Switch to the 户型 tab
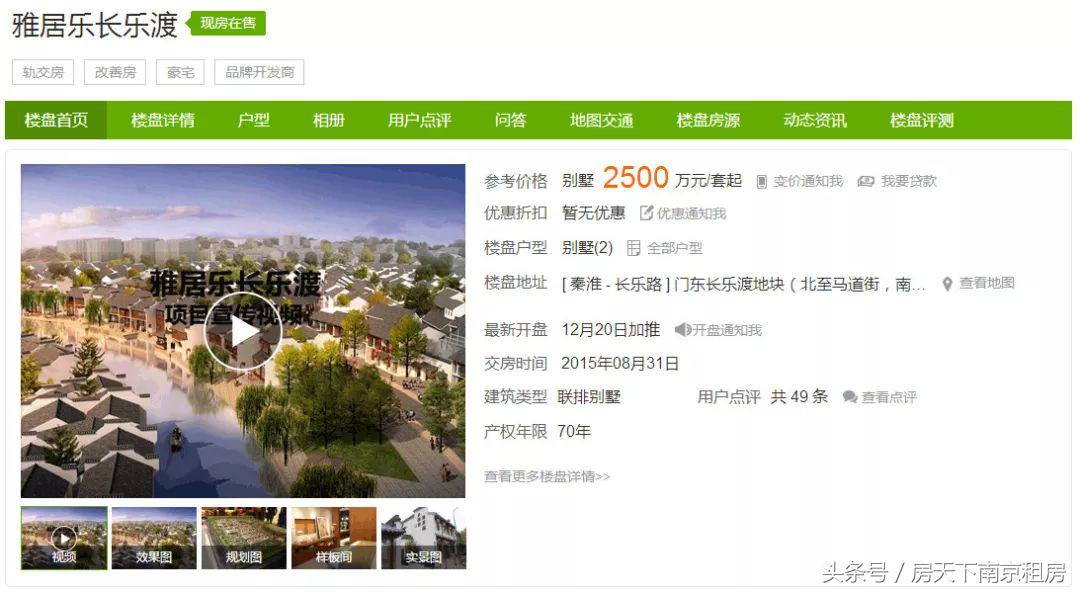Viewport: 1080px width, 592px height. coord(253,120)
